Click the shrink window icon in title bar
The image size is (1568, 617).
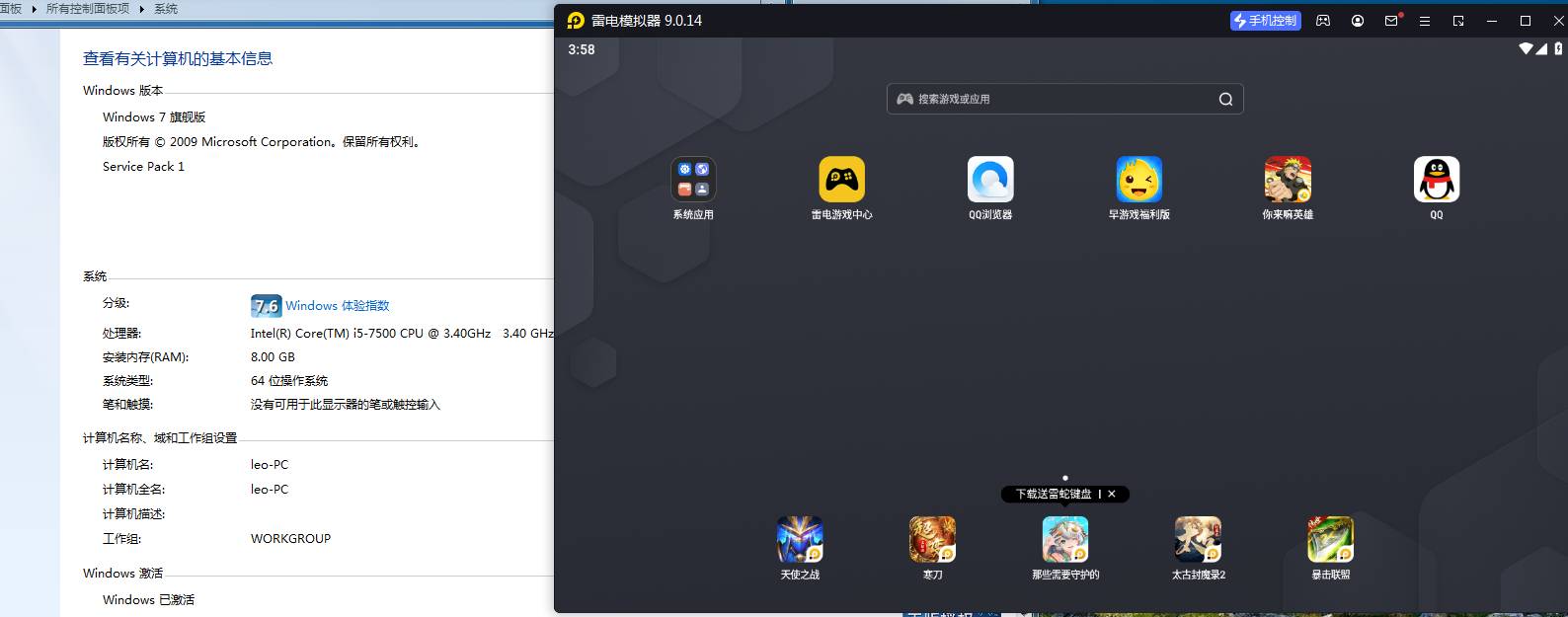click(1458, 21)
